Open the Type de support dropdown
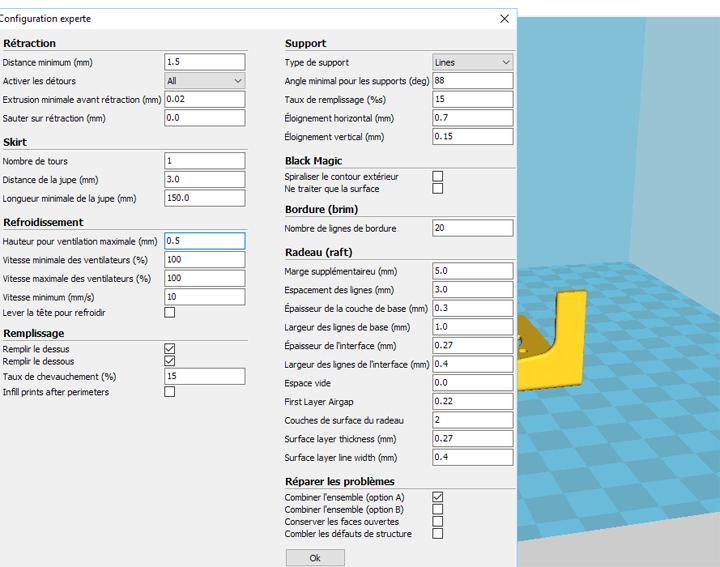This screenshot has height=567, width=720. [x=472, y=62]
